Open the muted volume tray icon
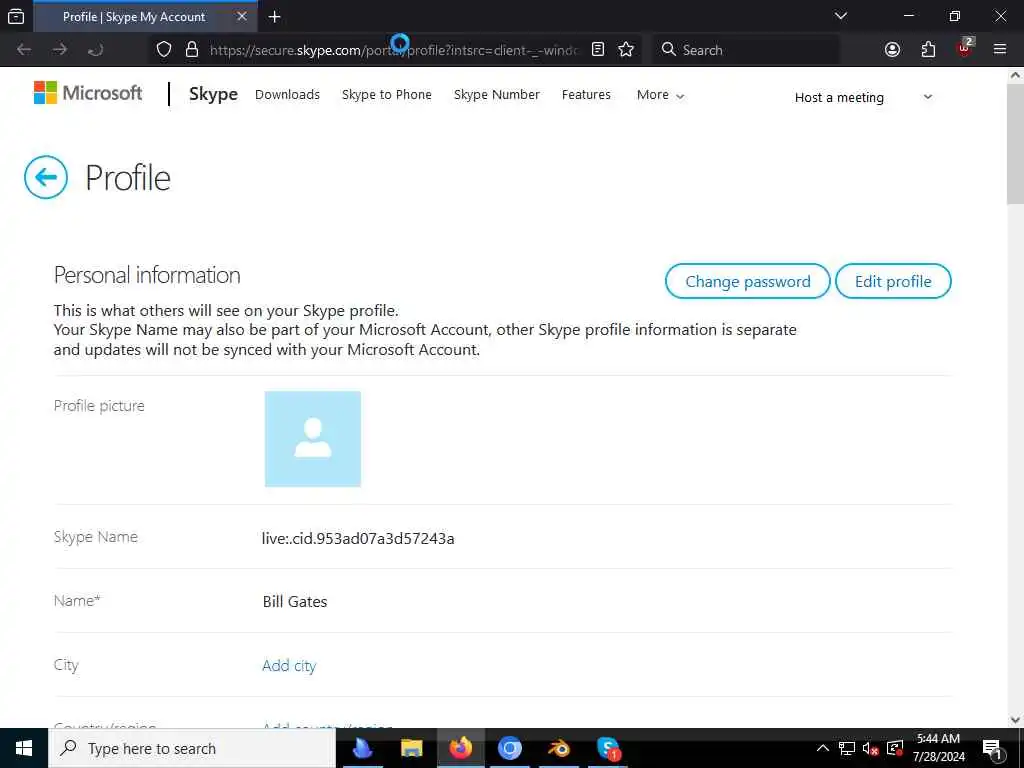1024x768 pixels. pyautogui.click(x=871, y=748)
